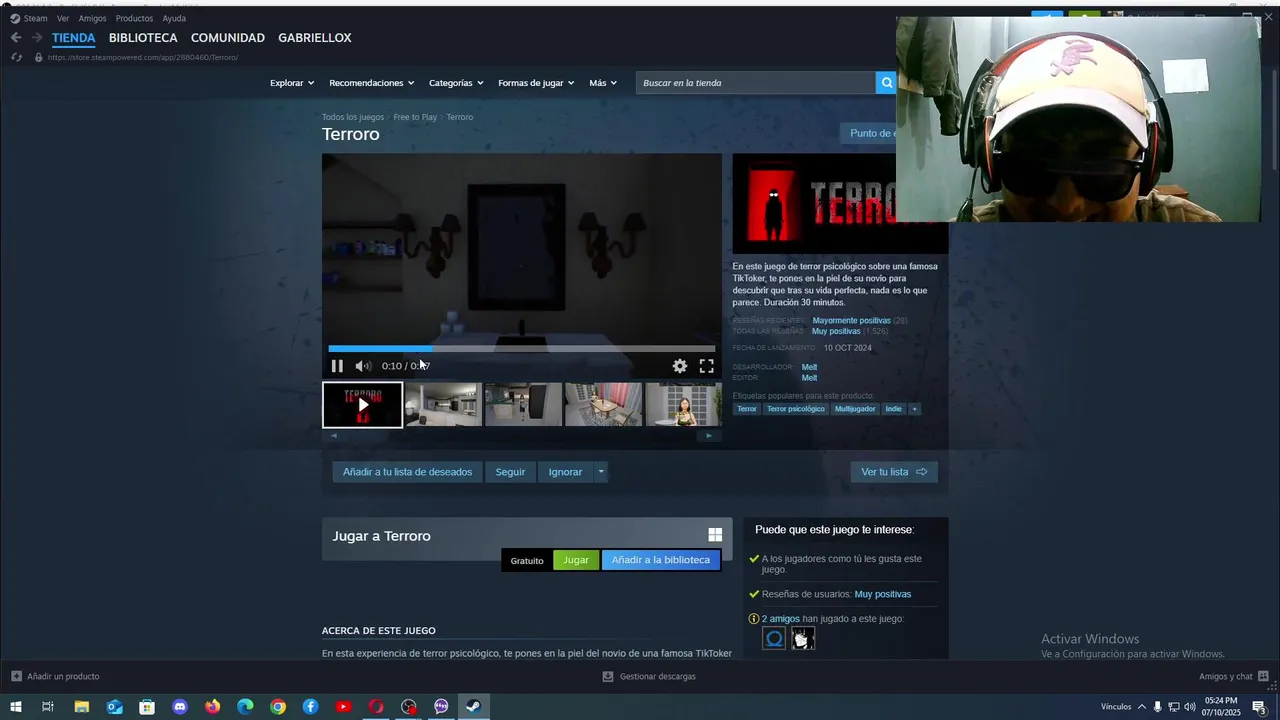The width and height of the screenshot is (1280, 720).
Task: Open the Ayuda menu
Action: tap(174, 18)
